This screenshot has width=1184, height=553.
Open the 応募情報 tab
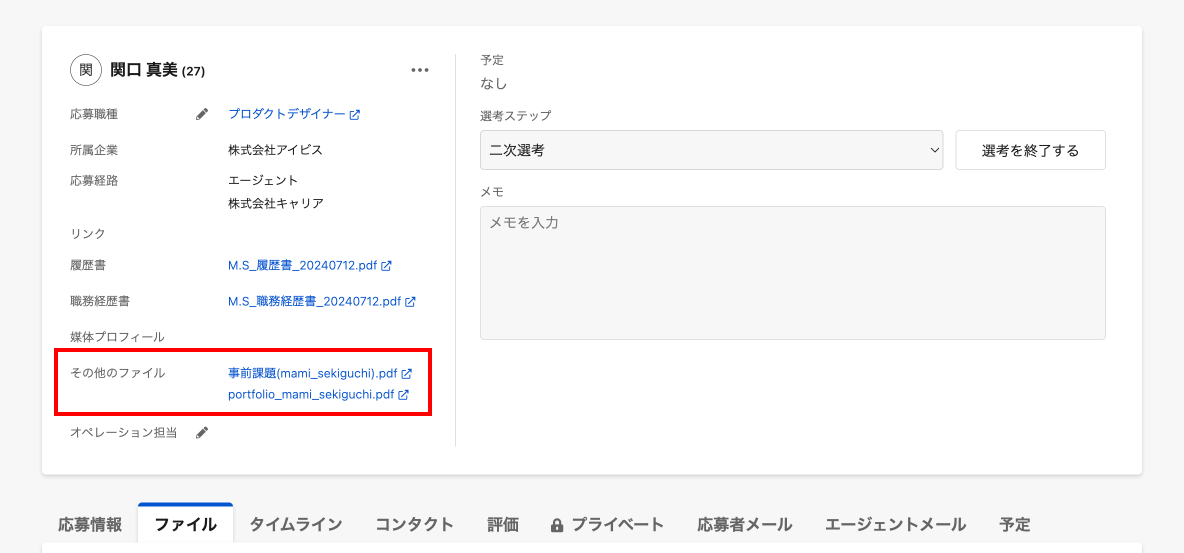pyautogui.click(x=90, y=524)
